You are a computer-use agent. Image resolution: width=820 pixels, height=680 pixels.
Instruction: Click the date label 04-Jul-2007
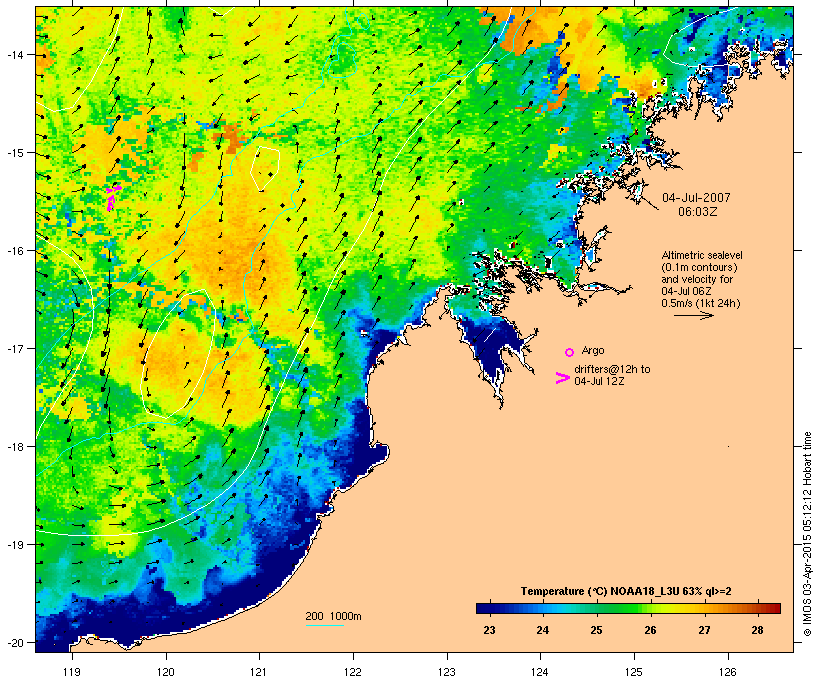696,198
